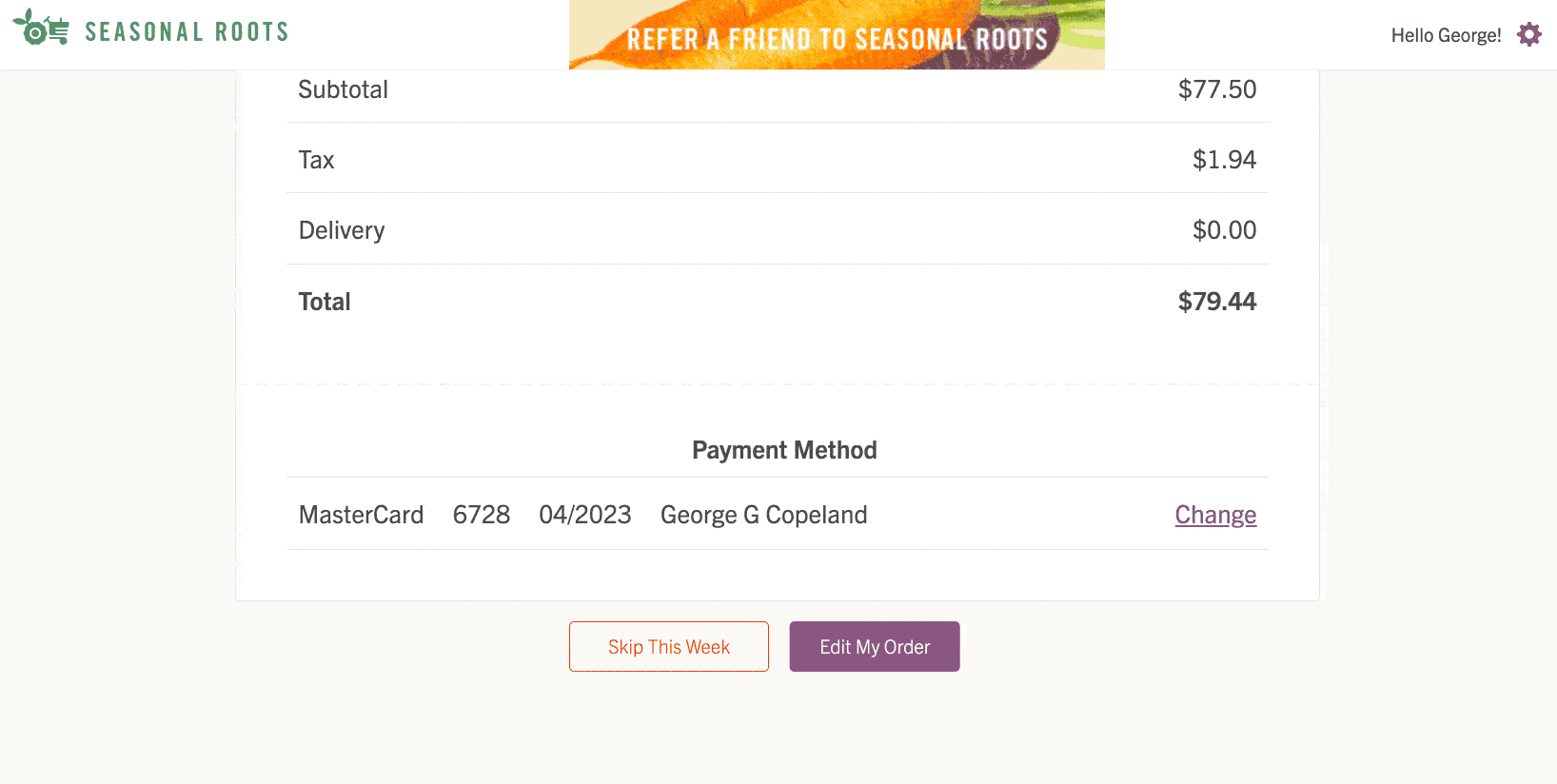Open the Refer a Friend banner
This screenshot has width=1557, height=784.
[x=837, y=36]
